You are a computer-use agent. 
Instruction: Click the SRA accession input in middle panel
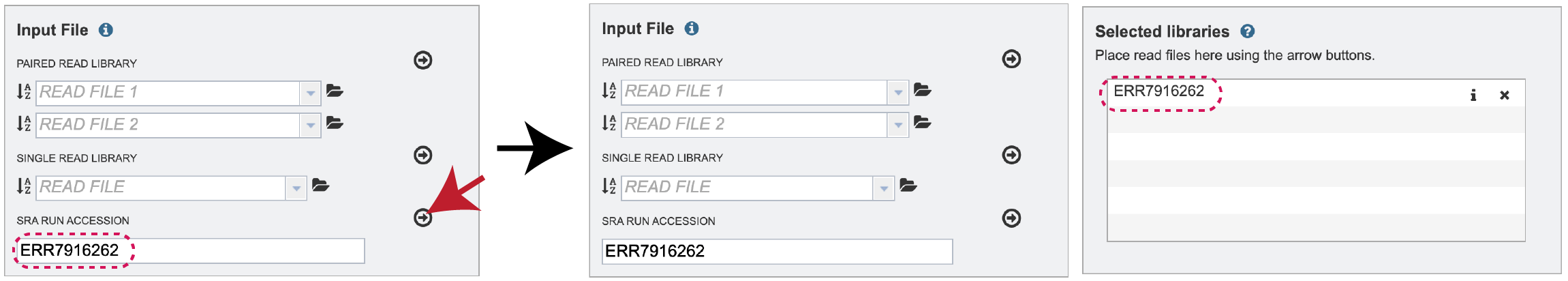click(778, 252)
